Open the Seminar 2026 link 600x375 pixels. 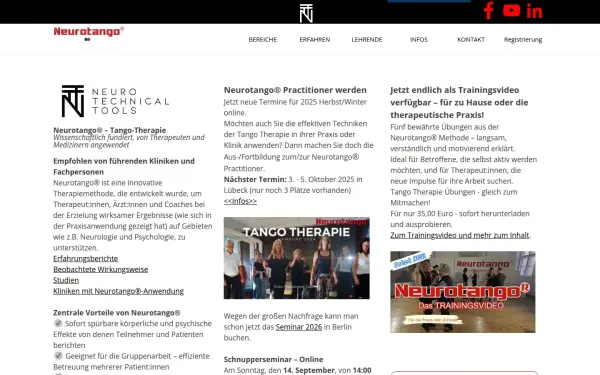point(299,327)
